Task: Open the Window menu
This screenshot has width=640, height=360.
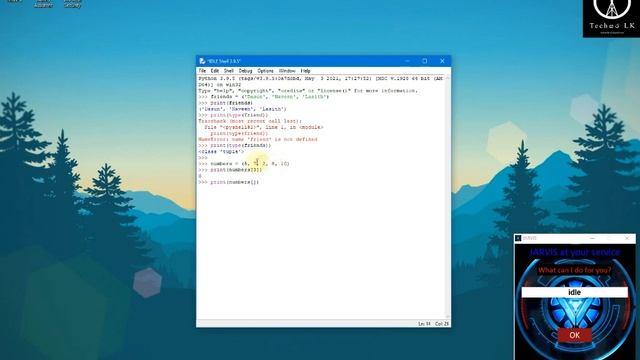Action: point(287,71)
